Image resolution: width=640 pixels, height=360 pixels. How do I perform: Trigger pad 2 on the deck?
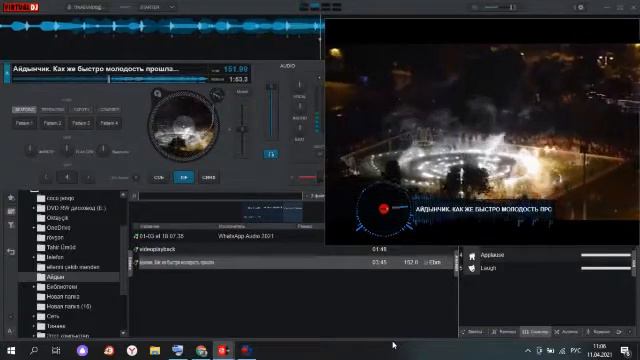coord(53,123)
